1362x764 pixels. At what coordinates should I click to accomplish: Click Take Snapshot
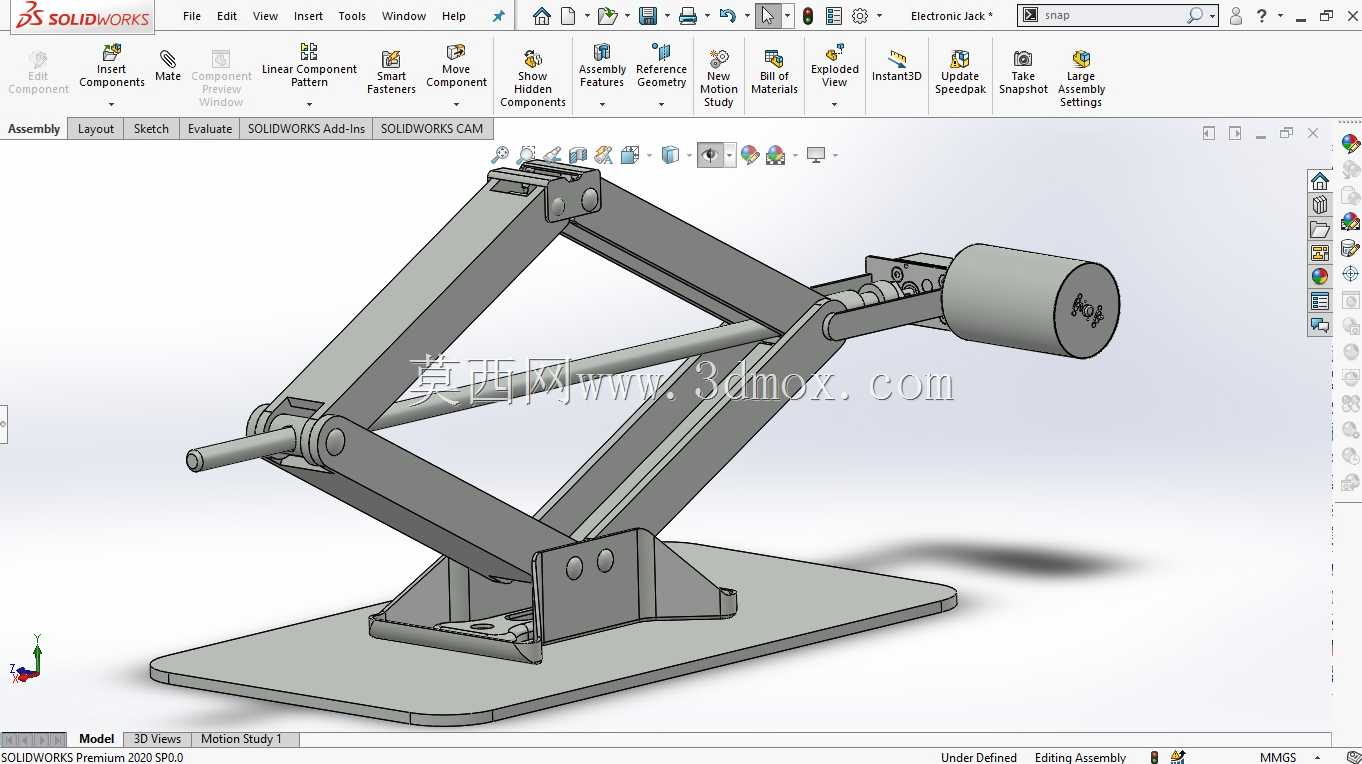1023,72
